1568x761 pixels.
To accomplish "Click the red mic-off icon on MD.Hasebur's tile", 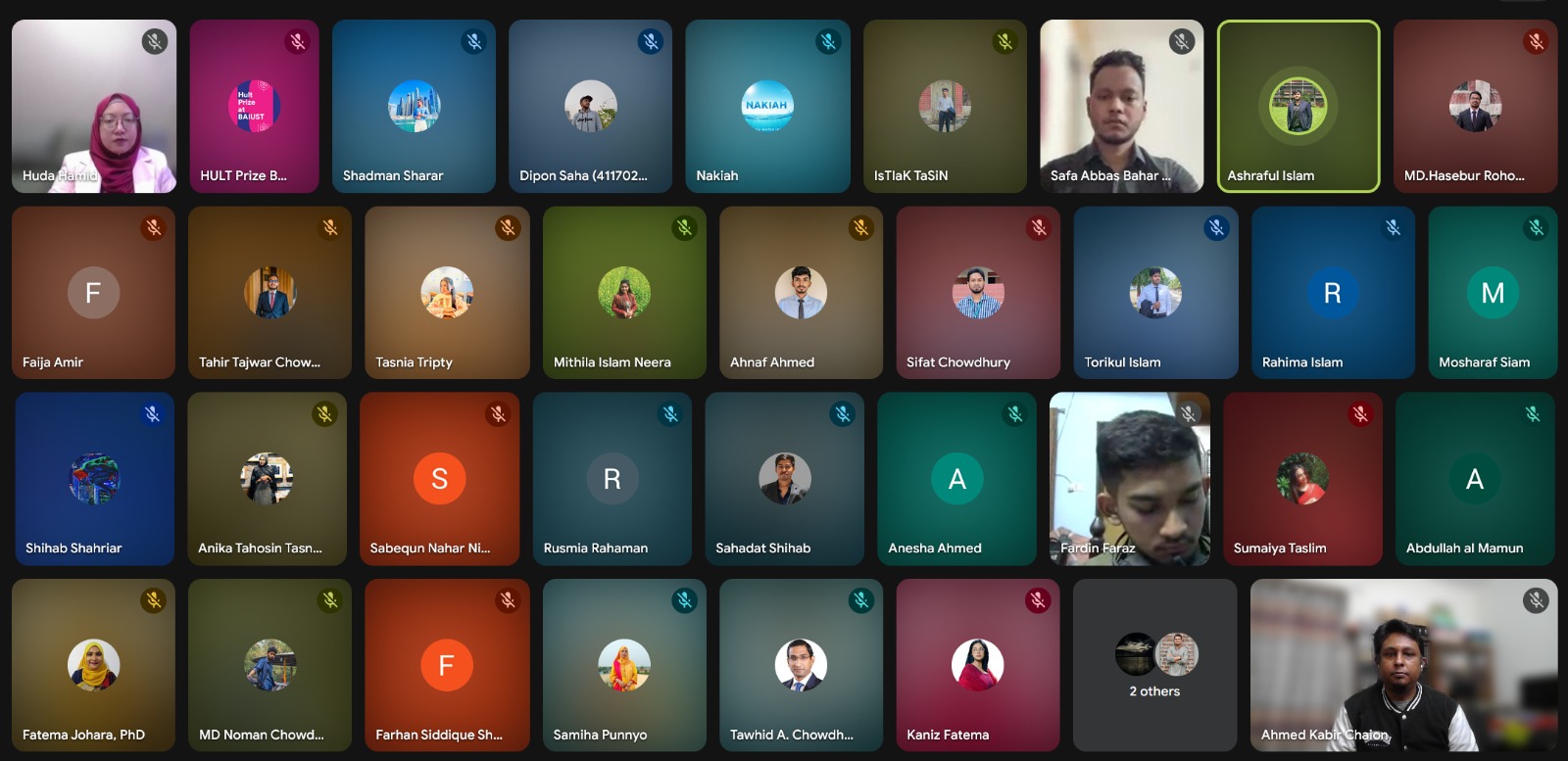I will [1536, 41].
